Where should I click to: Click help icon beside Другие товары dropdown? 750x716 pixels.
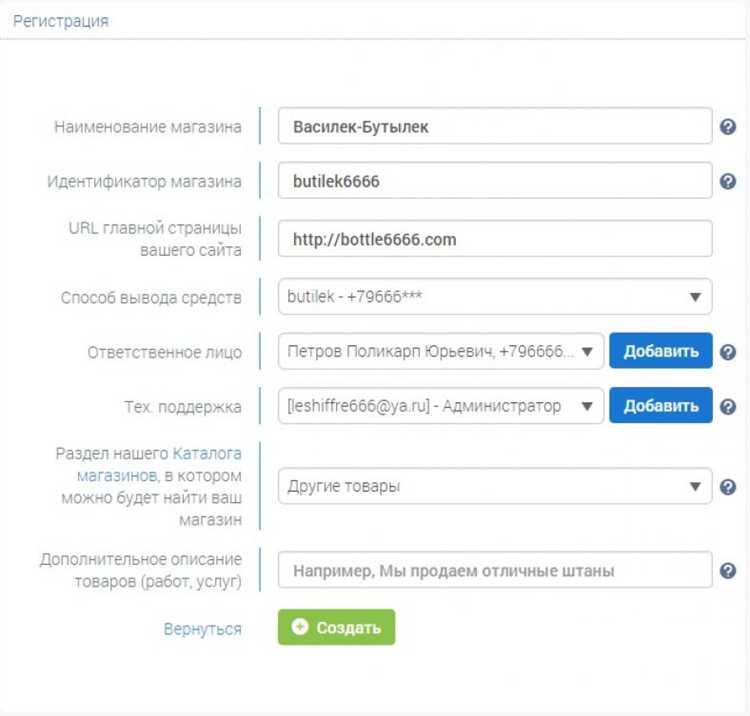tap(728, 487)
